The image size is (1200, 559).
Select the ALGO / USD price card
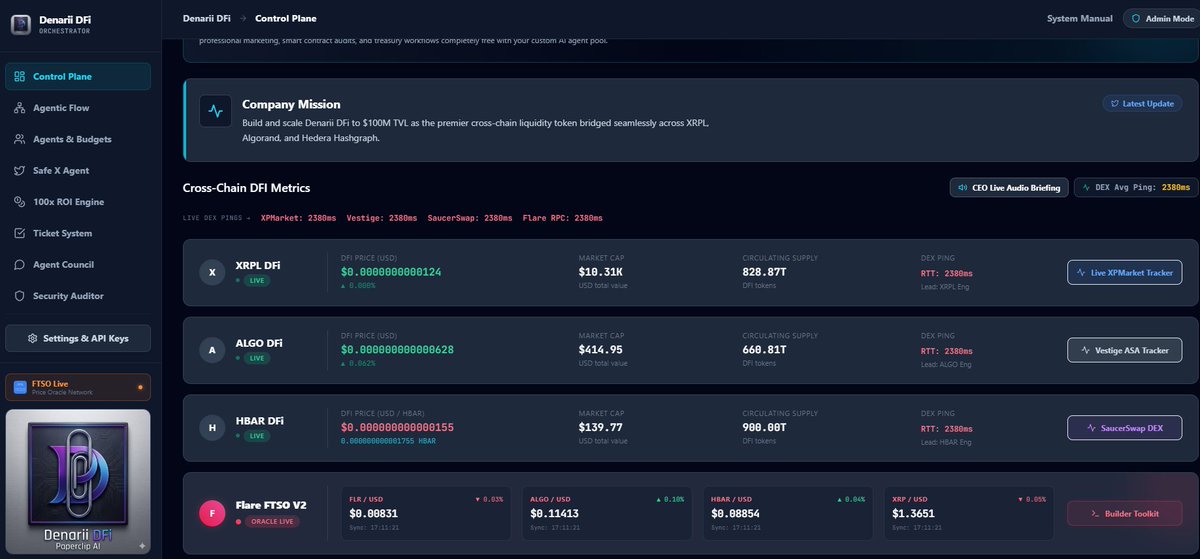(x=608, y=513)
